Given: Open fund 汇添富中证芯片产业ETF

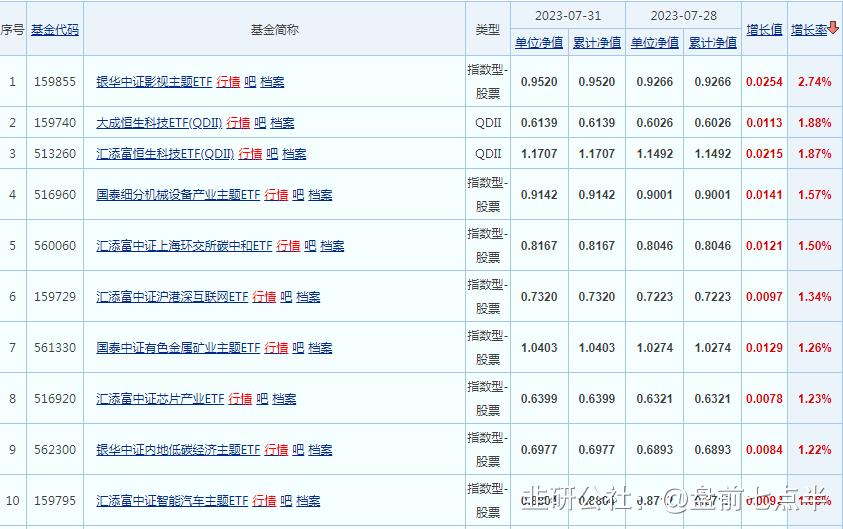Looking at the screenshot, I should coord(160,399).
